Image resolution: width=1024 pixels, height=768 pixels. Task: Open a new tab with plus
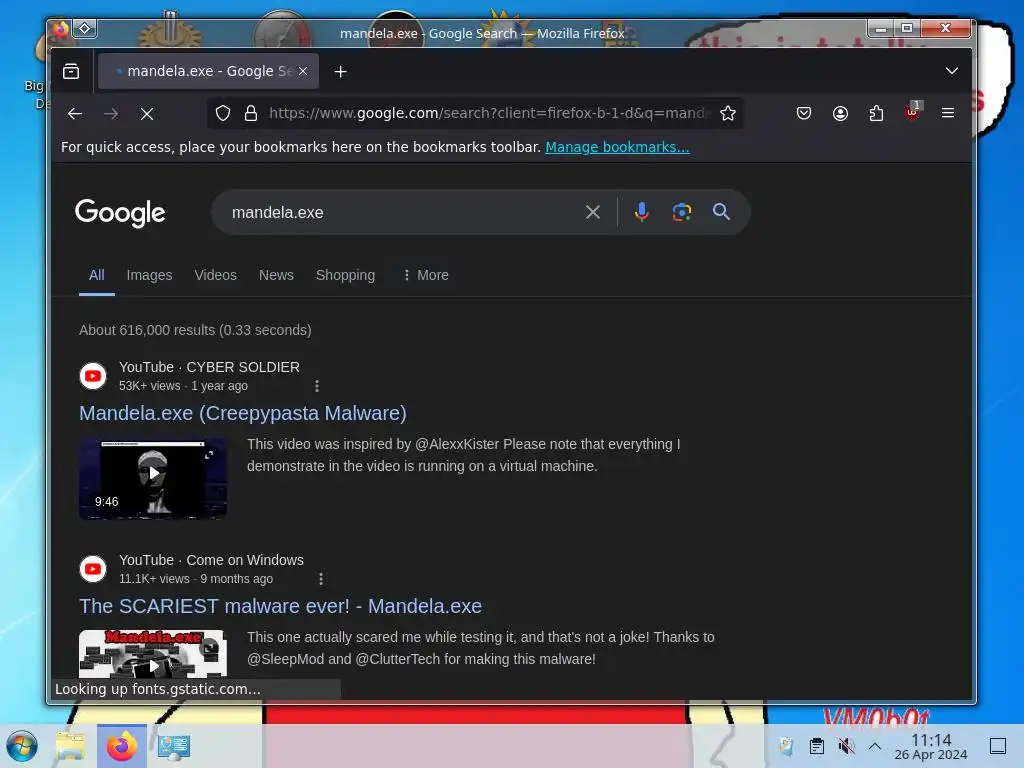(340, 71)
